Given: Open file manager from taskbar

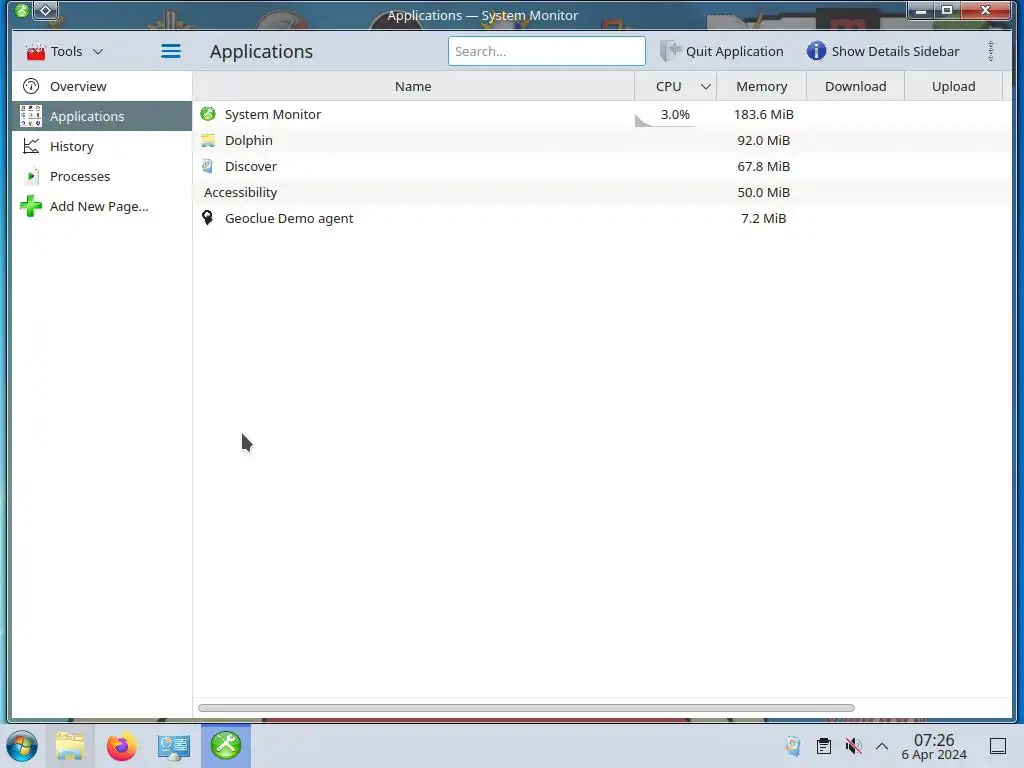Looking at the screenshot, I should 70,746.
